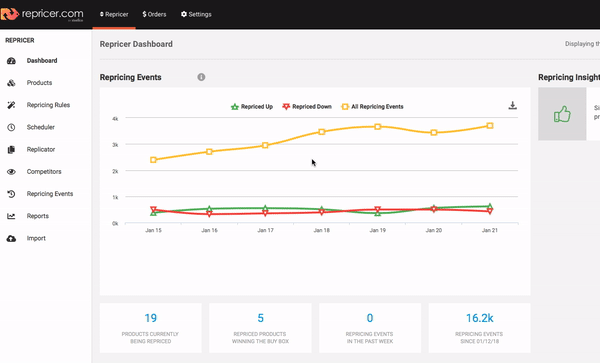Click the Dashboard gauge icon in sidebar
600x363 pixels.
coord(11,61)
